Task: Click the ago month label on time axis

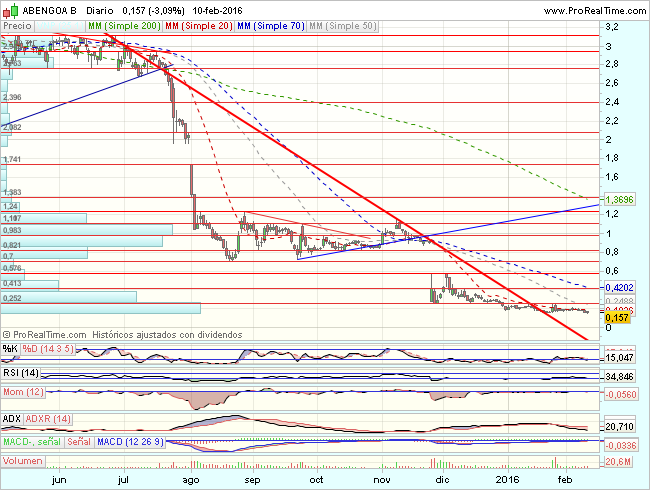Action: point(191,480)
